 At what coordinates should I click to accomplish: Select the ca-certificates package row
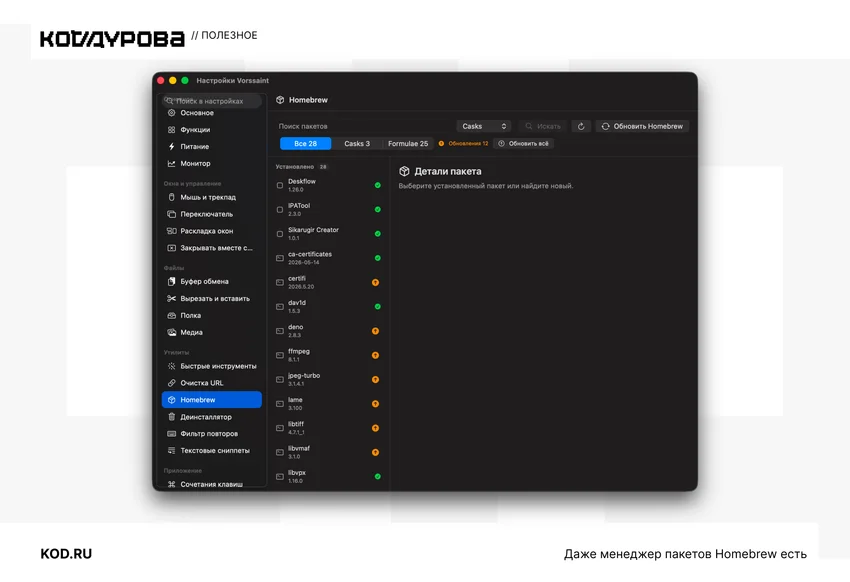click(329, 258)
